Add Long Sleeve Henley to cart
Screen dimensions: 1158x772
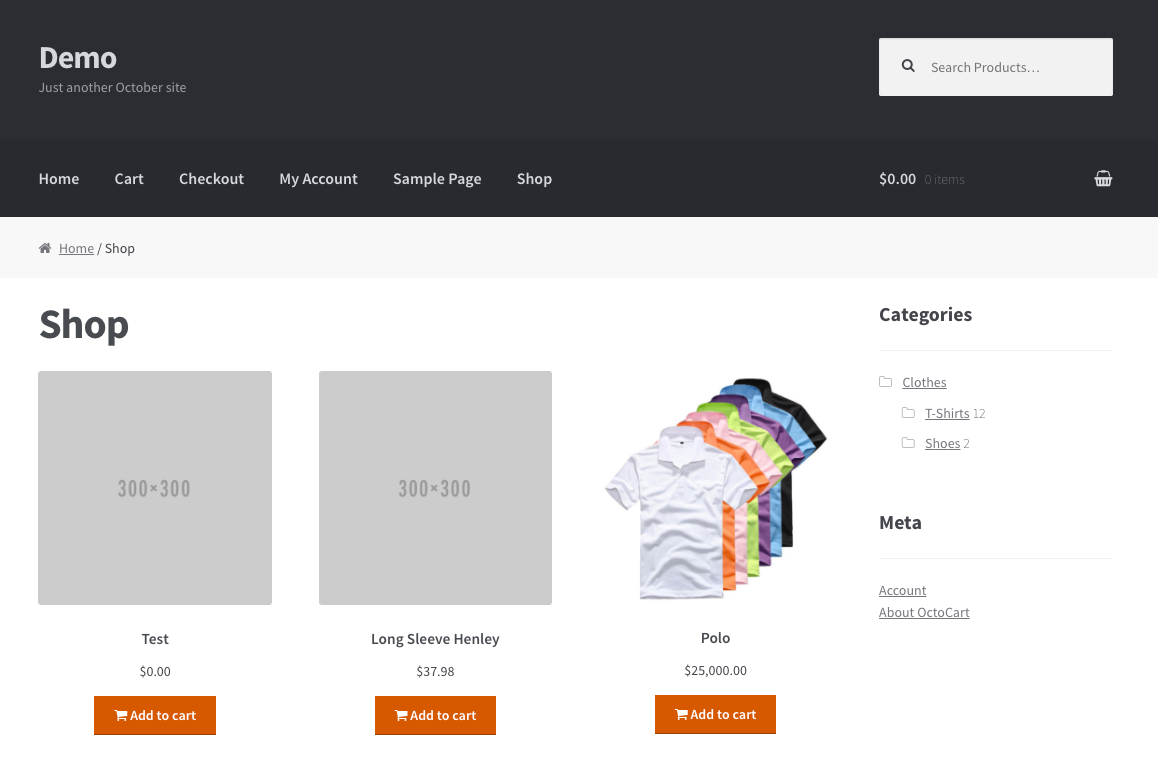436,715
